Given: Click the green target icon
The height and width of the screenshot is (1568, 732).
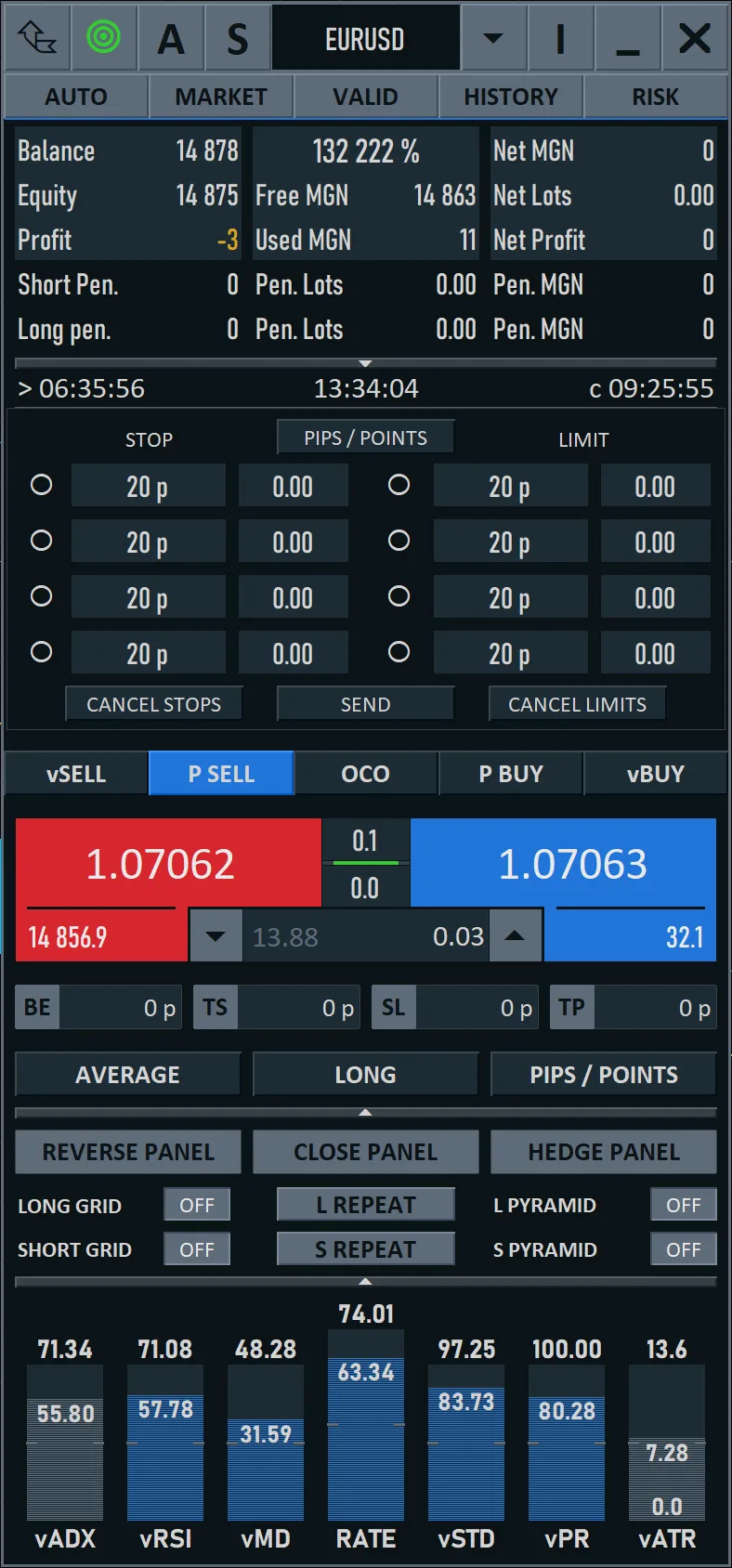Looking at the screenshot, I should click(x=104, y=38).
